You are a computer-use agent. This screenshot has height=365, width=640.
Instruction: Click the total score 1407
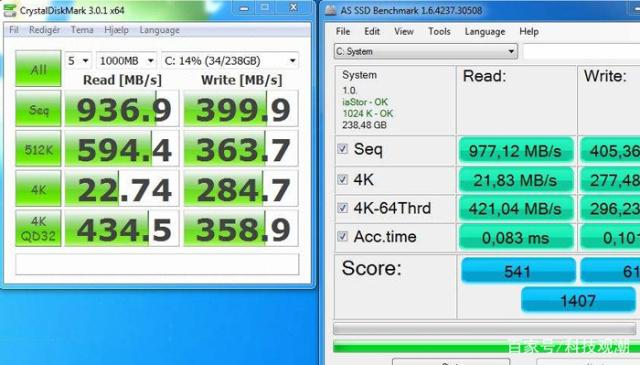[578, 300]
